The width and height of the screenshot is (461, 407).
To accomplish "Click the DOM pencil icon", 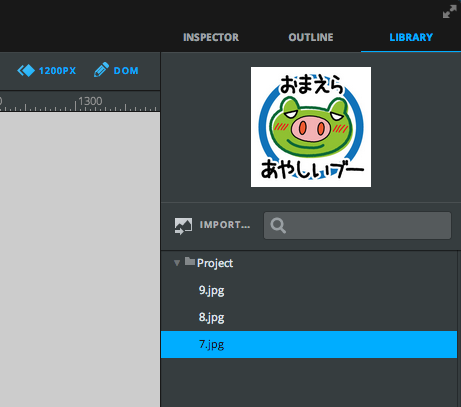I will click(101, 70).
